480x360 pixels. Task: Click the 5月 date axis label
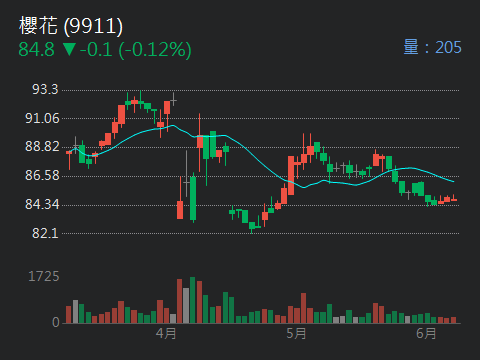296,333
